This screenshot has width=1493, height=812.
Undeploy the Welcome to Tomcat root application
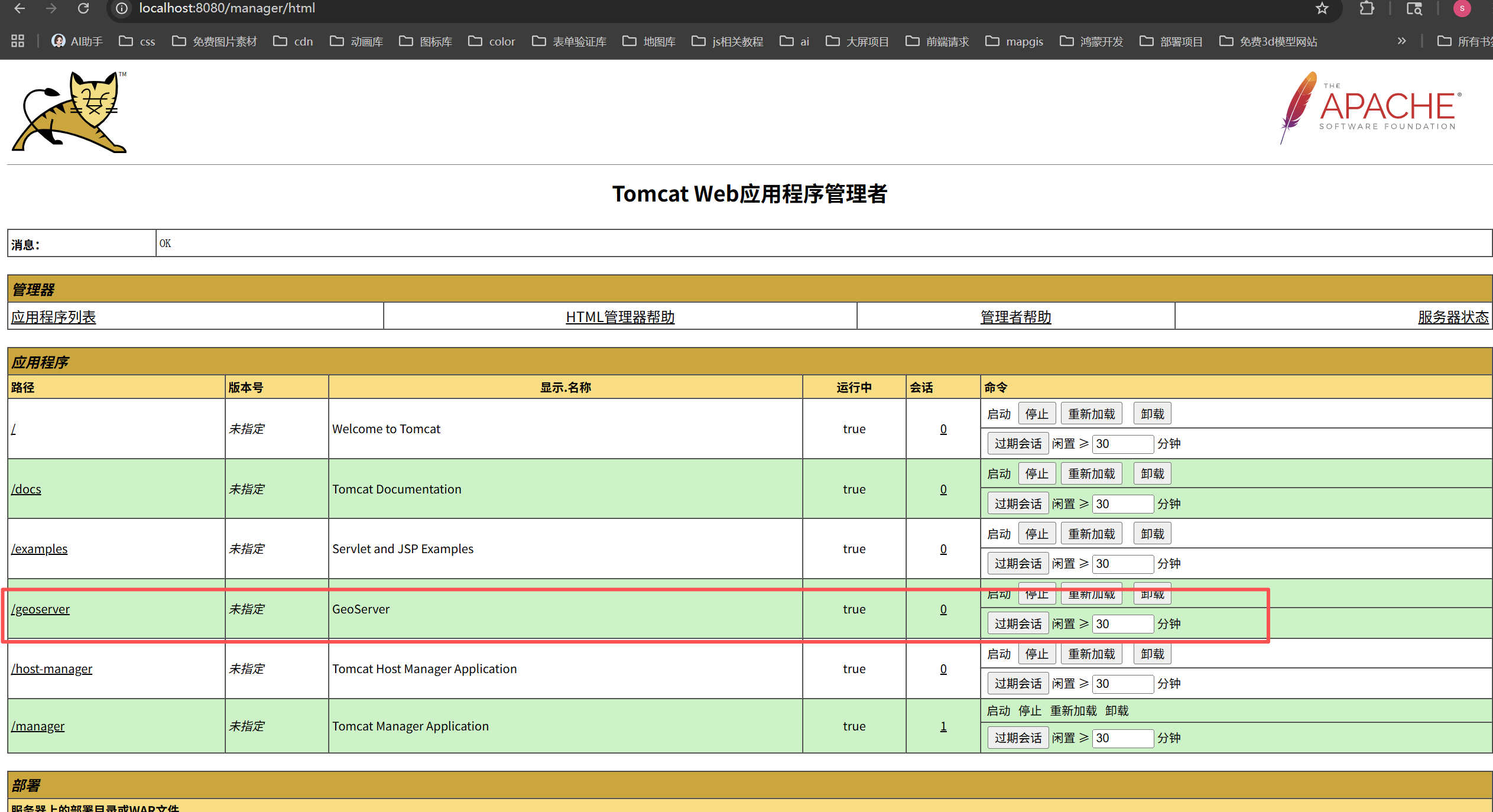coord(1152,414)
